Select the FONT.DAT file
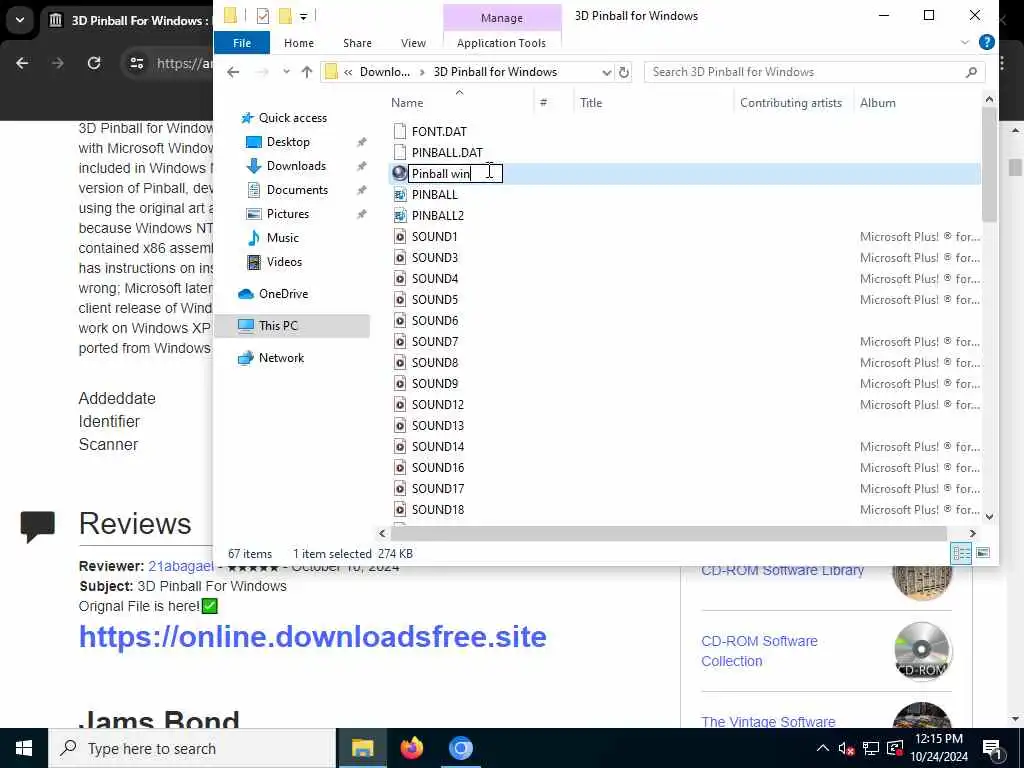 pos(439,132)
